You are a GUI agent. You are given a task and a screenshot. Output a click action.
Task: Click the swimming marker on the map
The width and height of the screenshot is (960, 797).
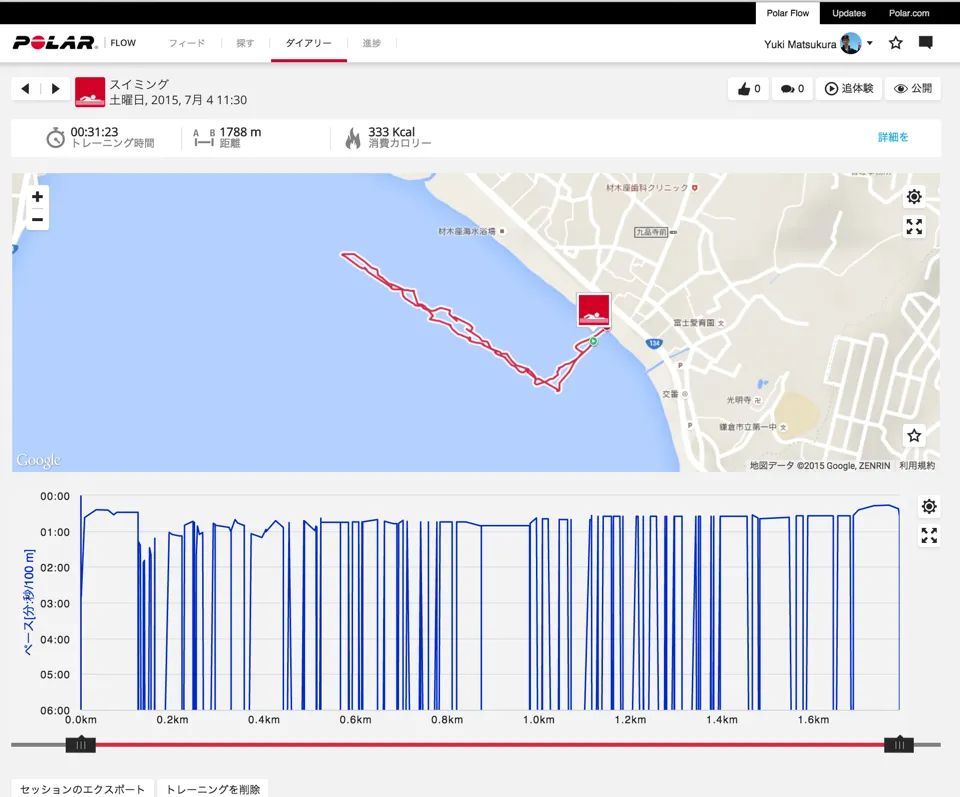click(594, 311)
